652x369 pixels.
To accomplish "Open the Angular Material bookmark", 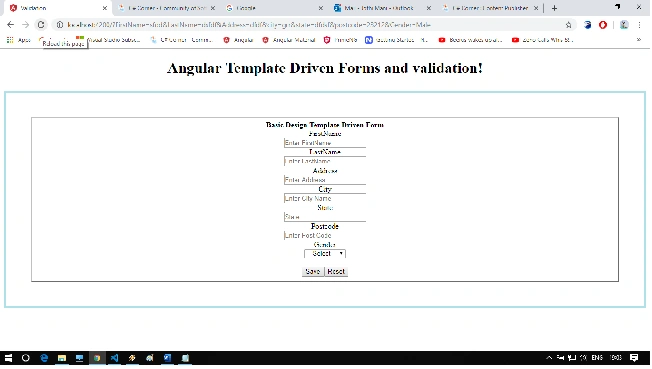I will (x=289, y=40).
